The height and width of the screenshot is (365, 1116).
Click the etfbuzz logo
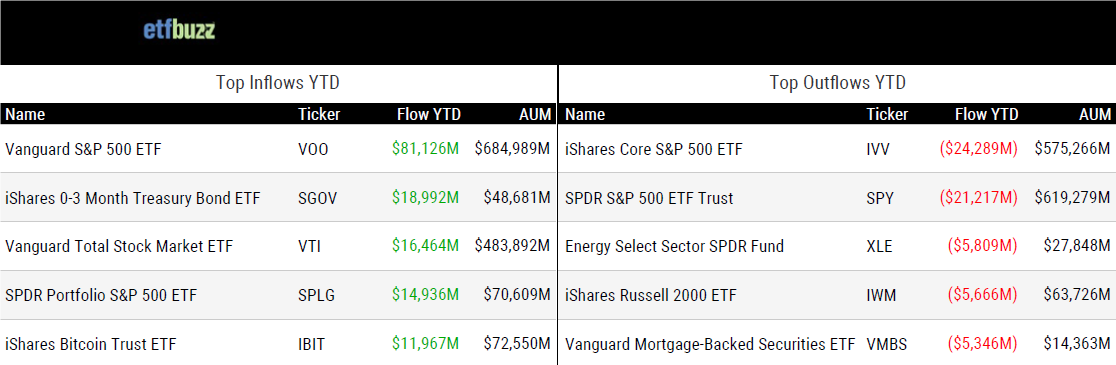179,30
